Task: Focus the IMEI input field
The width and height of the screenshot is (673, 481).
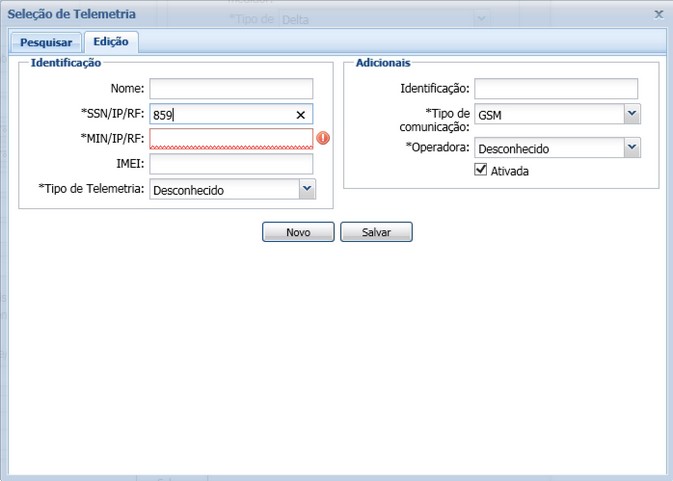Action: [x=231, y=164]
